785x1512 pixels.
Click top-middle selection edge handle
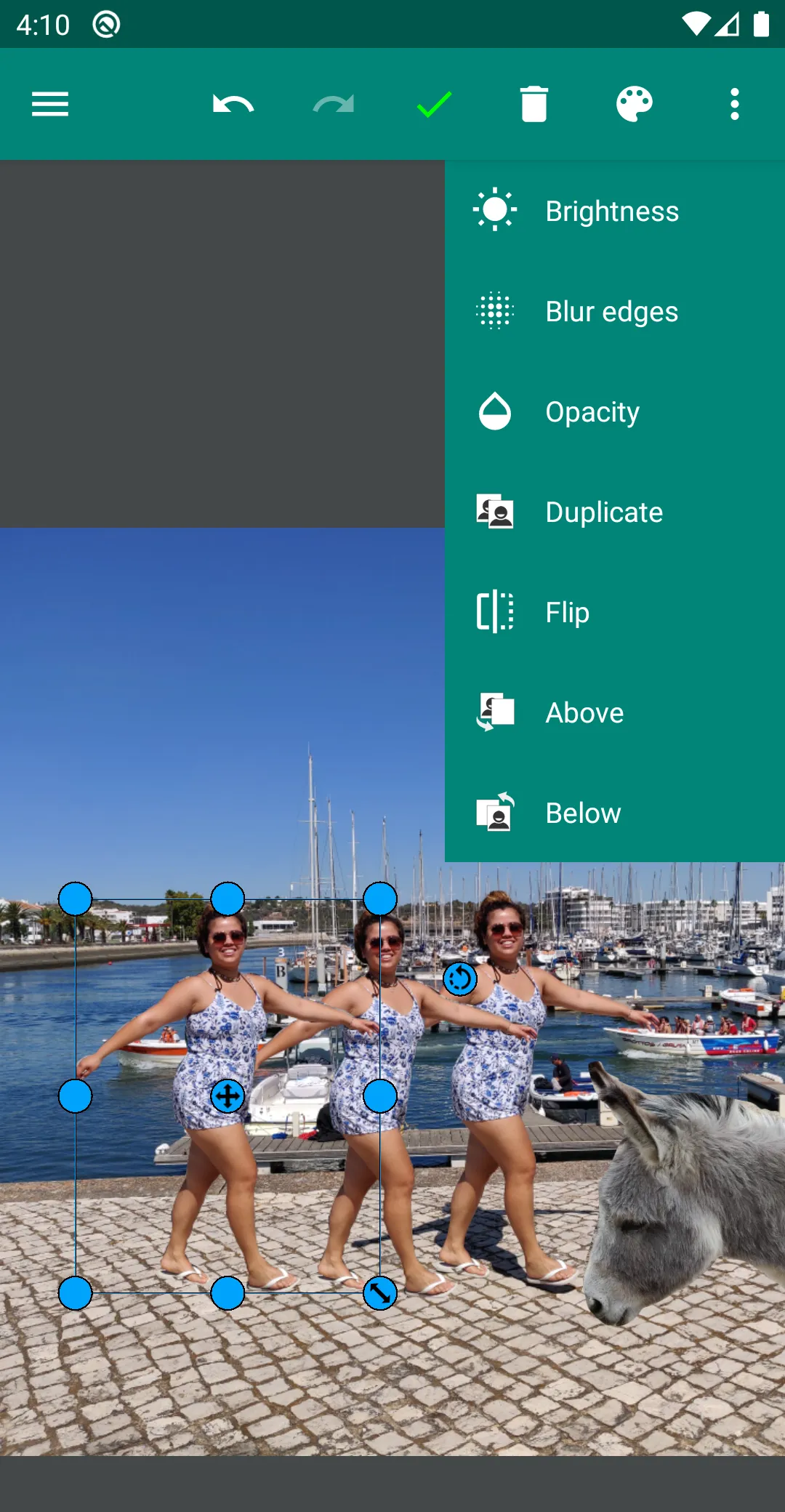(228, 899)
